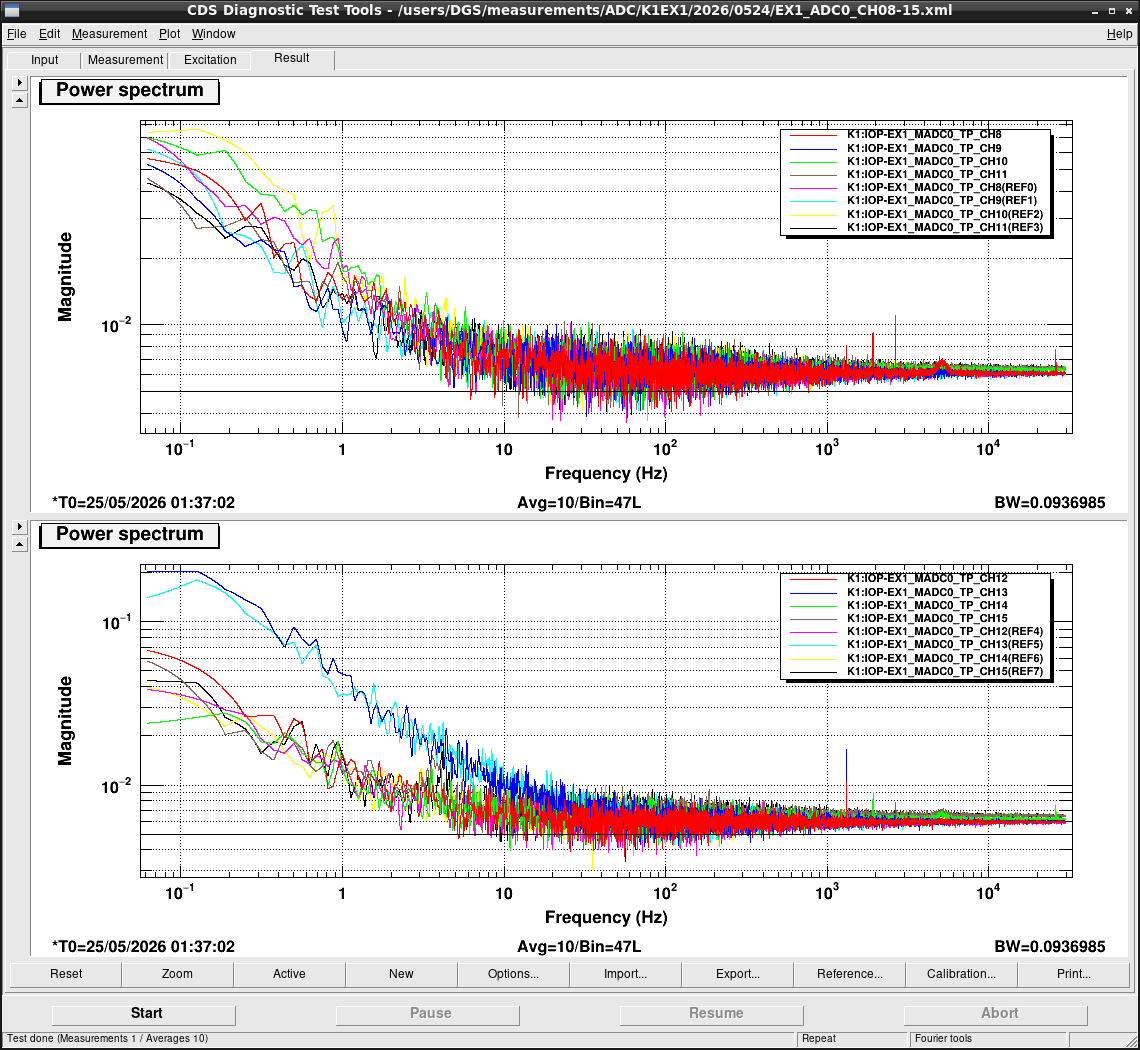Select the Measurement tab
1140x1050 pixels.
click(125, 60)
